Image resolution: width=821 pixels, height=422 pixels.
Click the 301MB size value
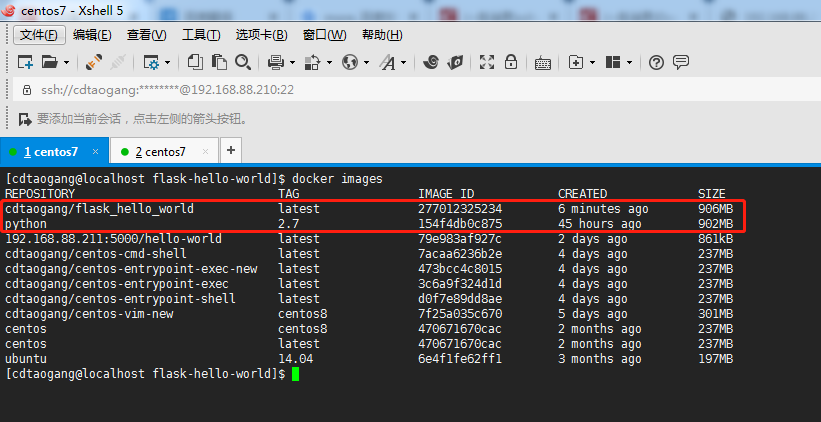[x=715, y=314]
